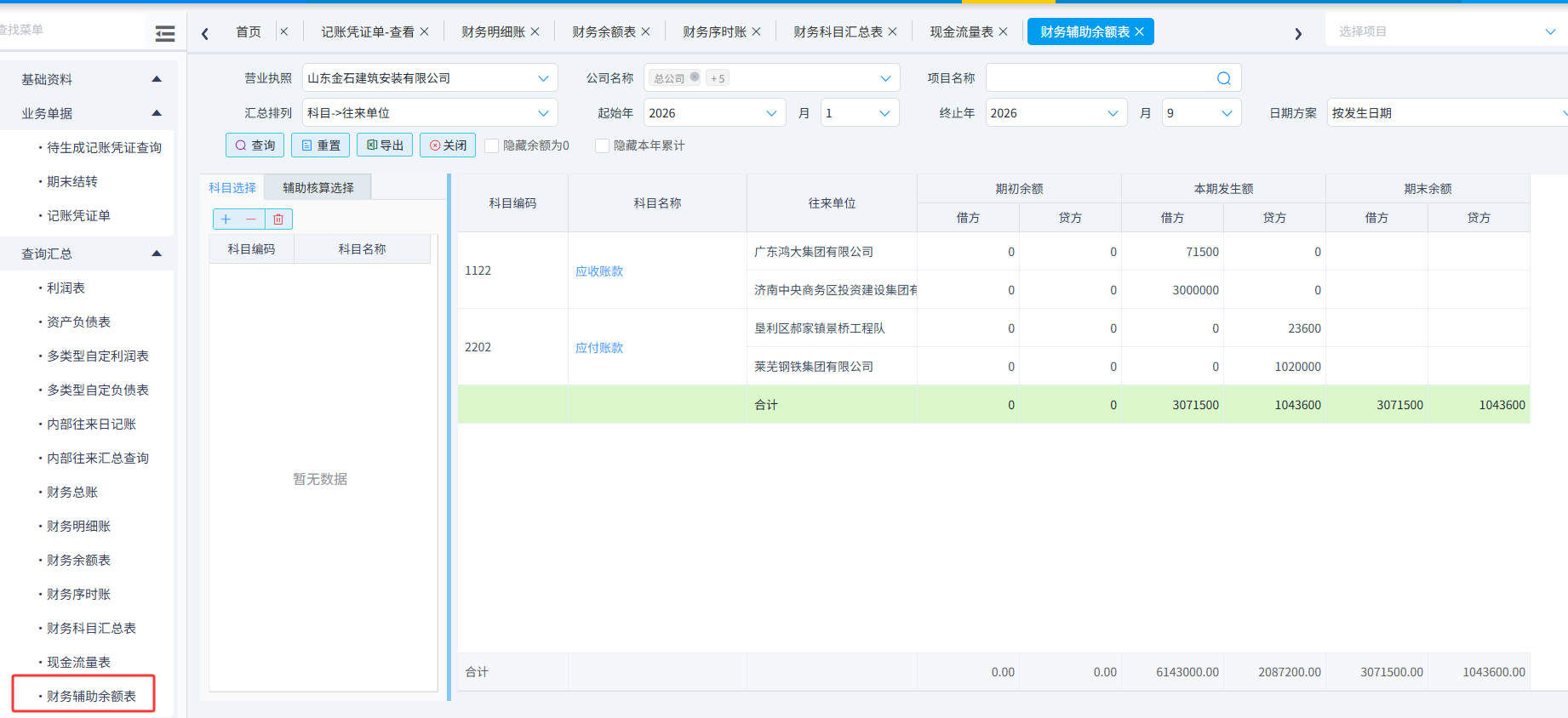Open the 汇总排列 dropdown
Viewport: 1568px width, 718px height.
point(430,113)
